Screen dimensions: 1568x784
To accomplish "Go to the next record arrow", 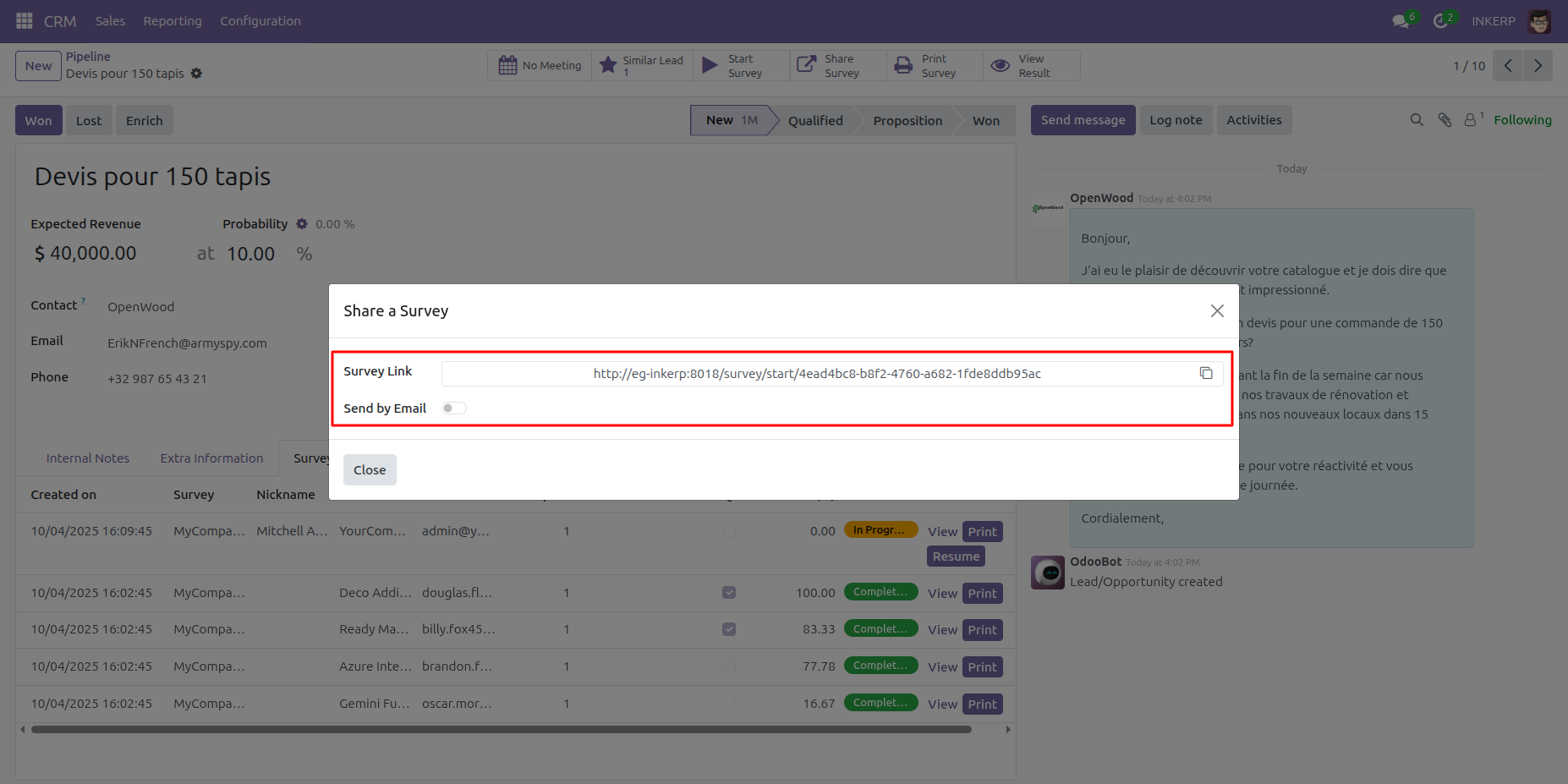I will pyautogui.click(x=1538, y=66).
